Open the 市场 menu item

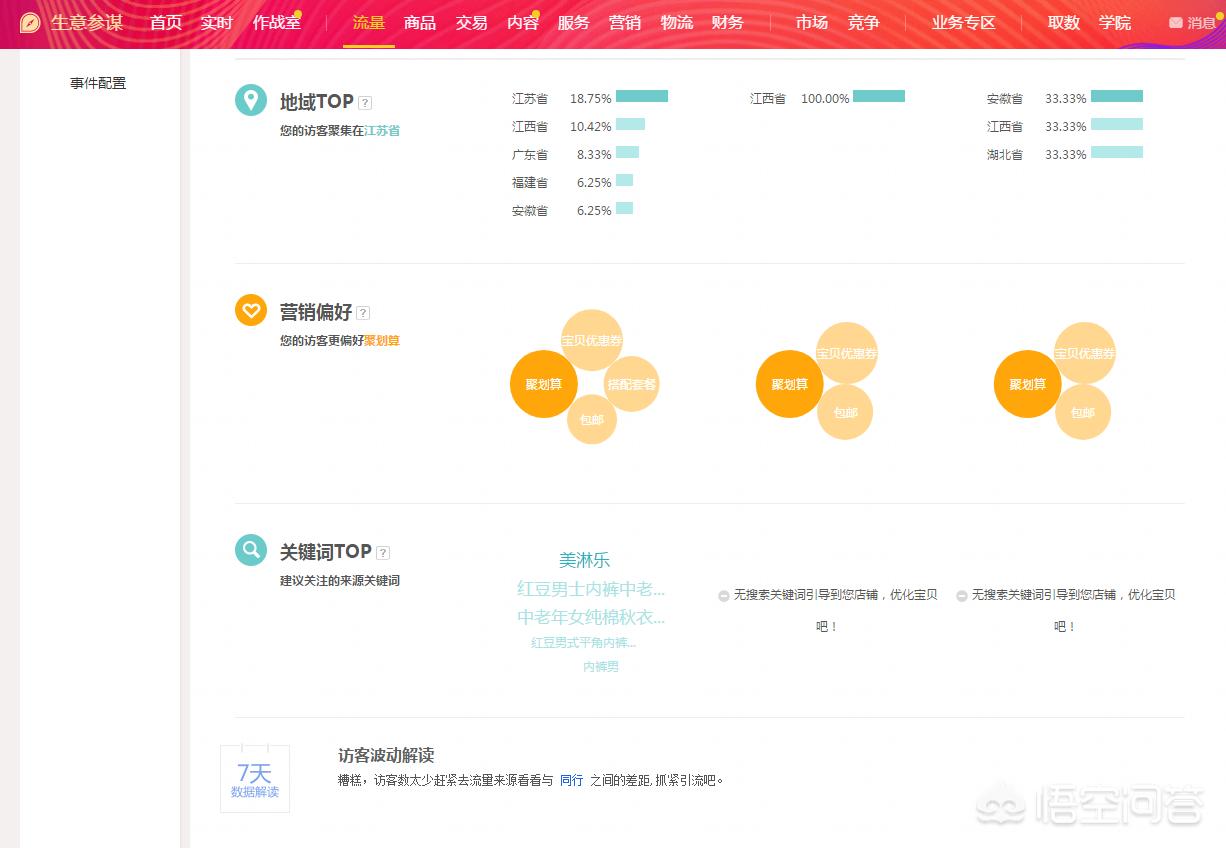point(811,22)
